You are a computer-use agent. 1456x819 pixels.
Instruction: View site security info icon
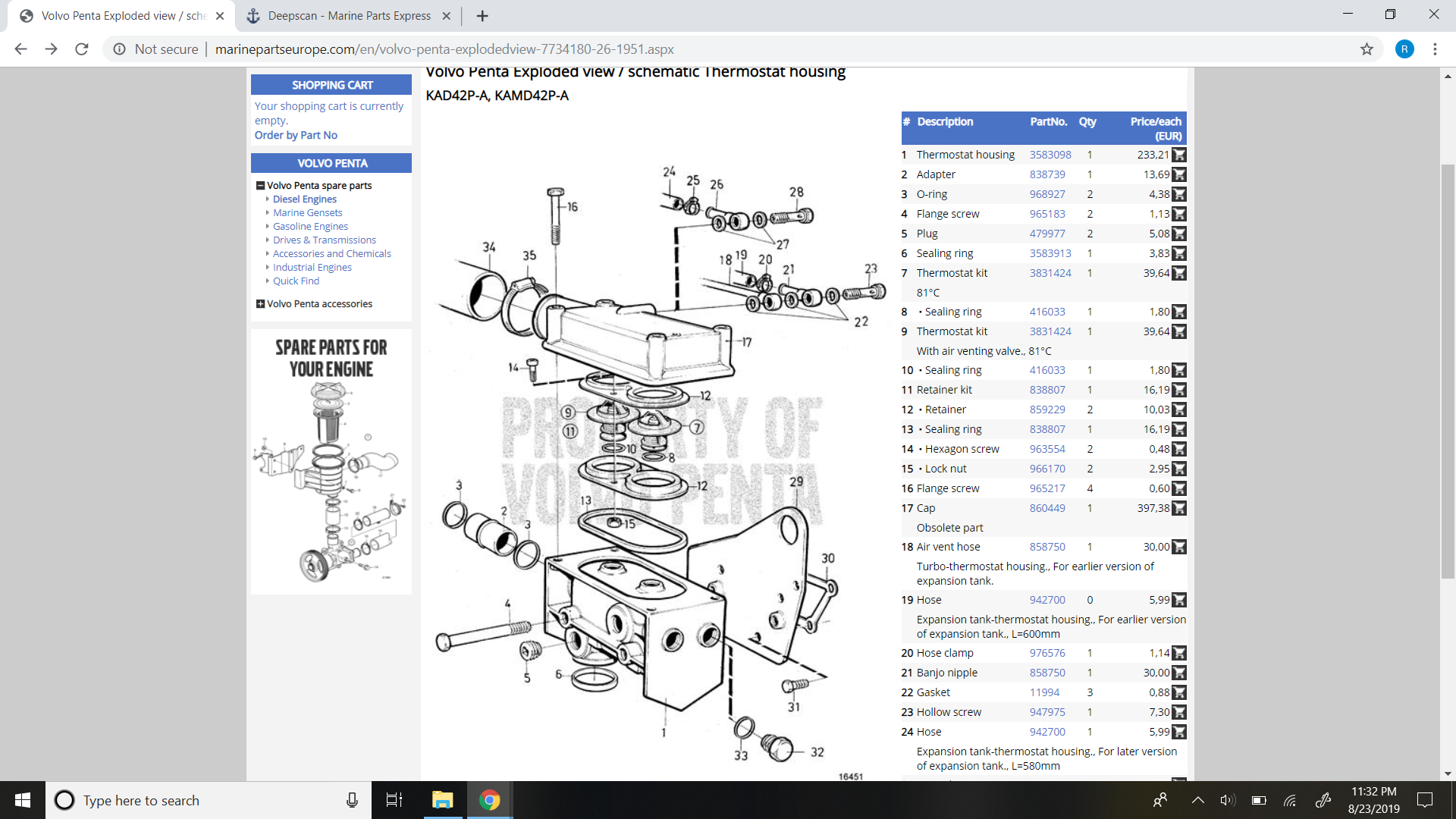119,49
